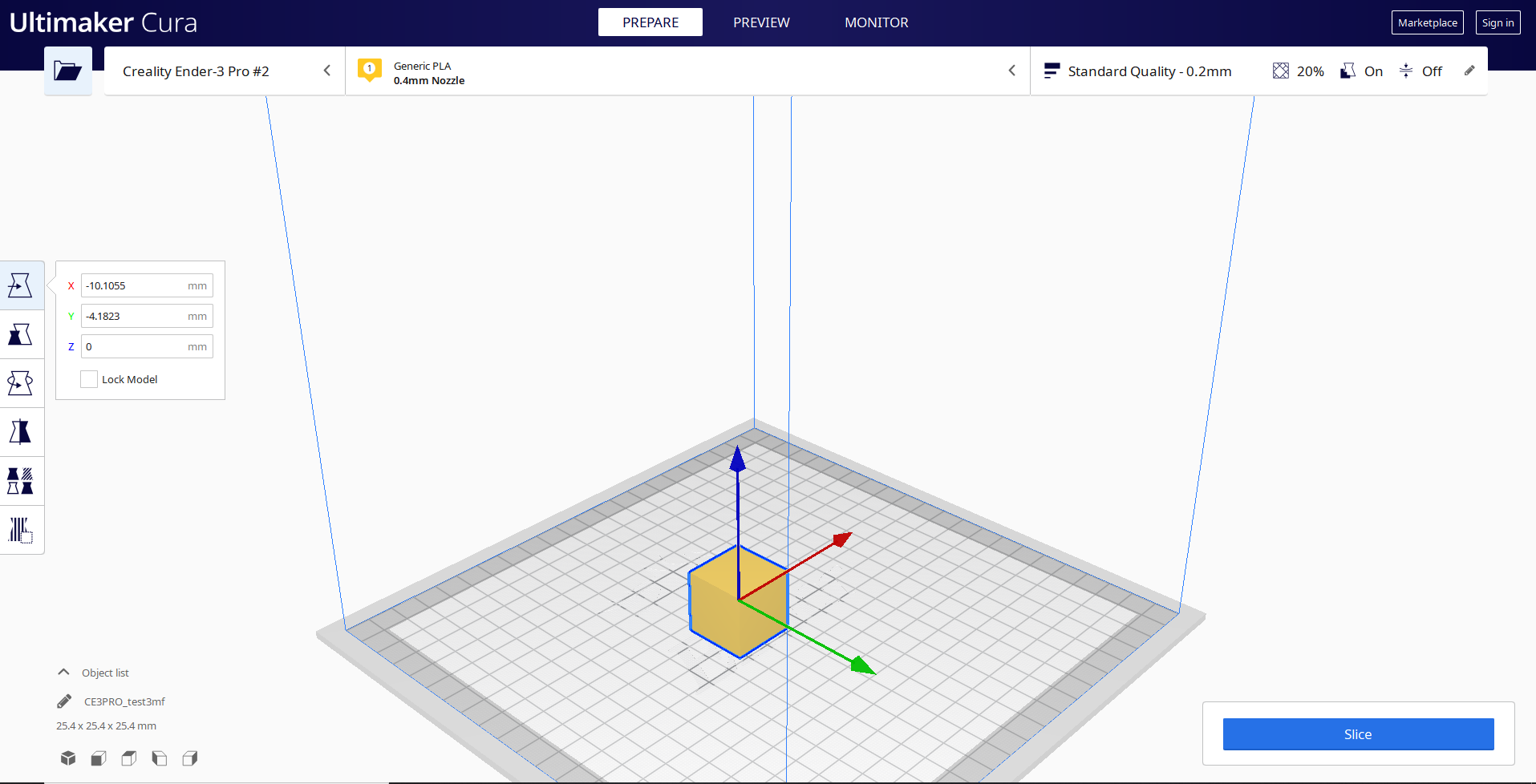
Task: Switch to left side view cube
Action: pos(160,758)
